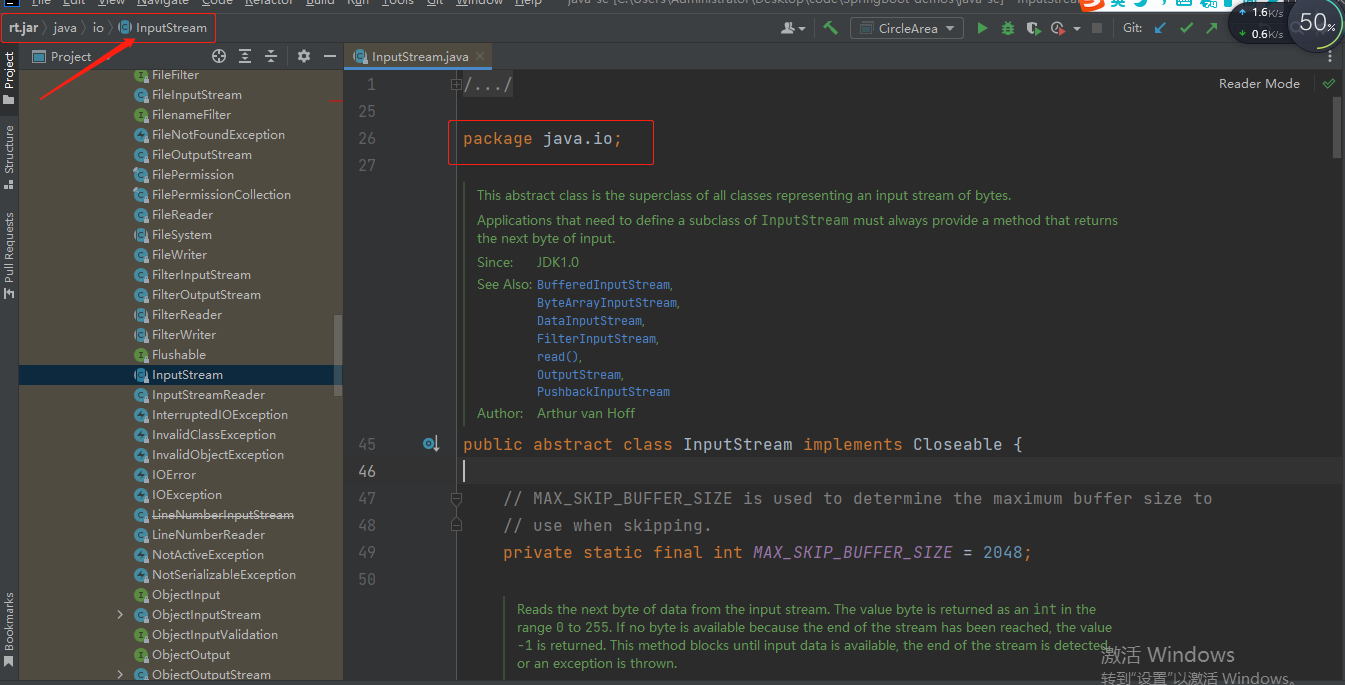1345x685 pixels.
Task: Unfold the collapsed comment on line 1
Action: click(456, 85)
